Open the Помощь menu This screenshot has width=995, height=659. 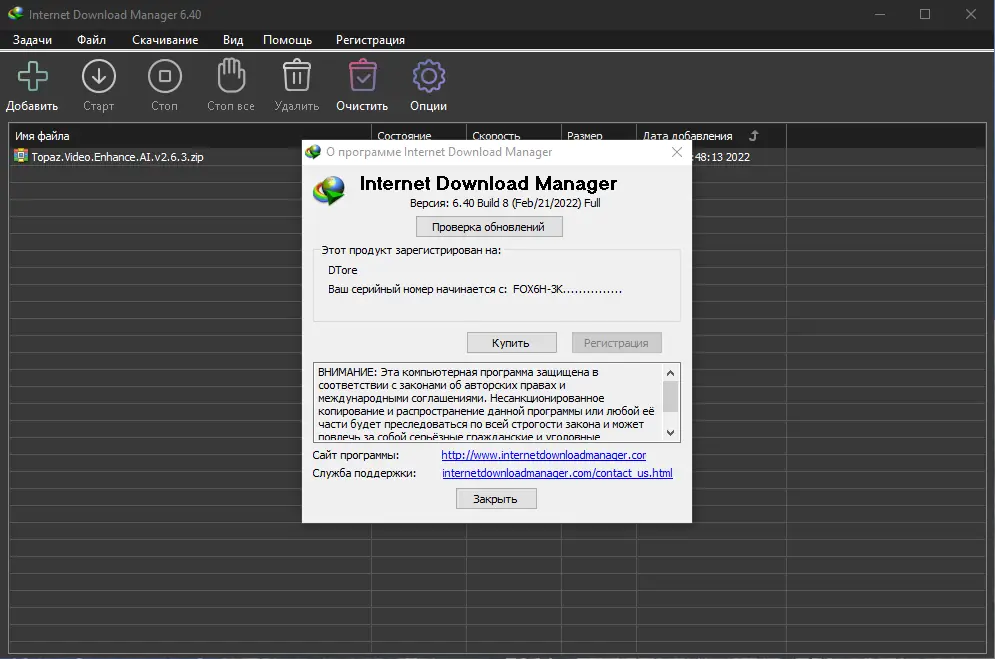point(287,40)
